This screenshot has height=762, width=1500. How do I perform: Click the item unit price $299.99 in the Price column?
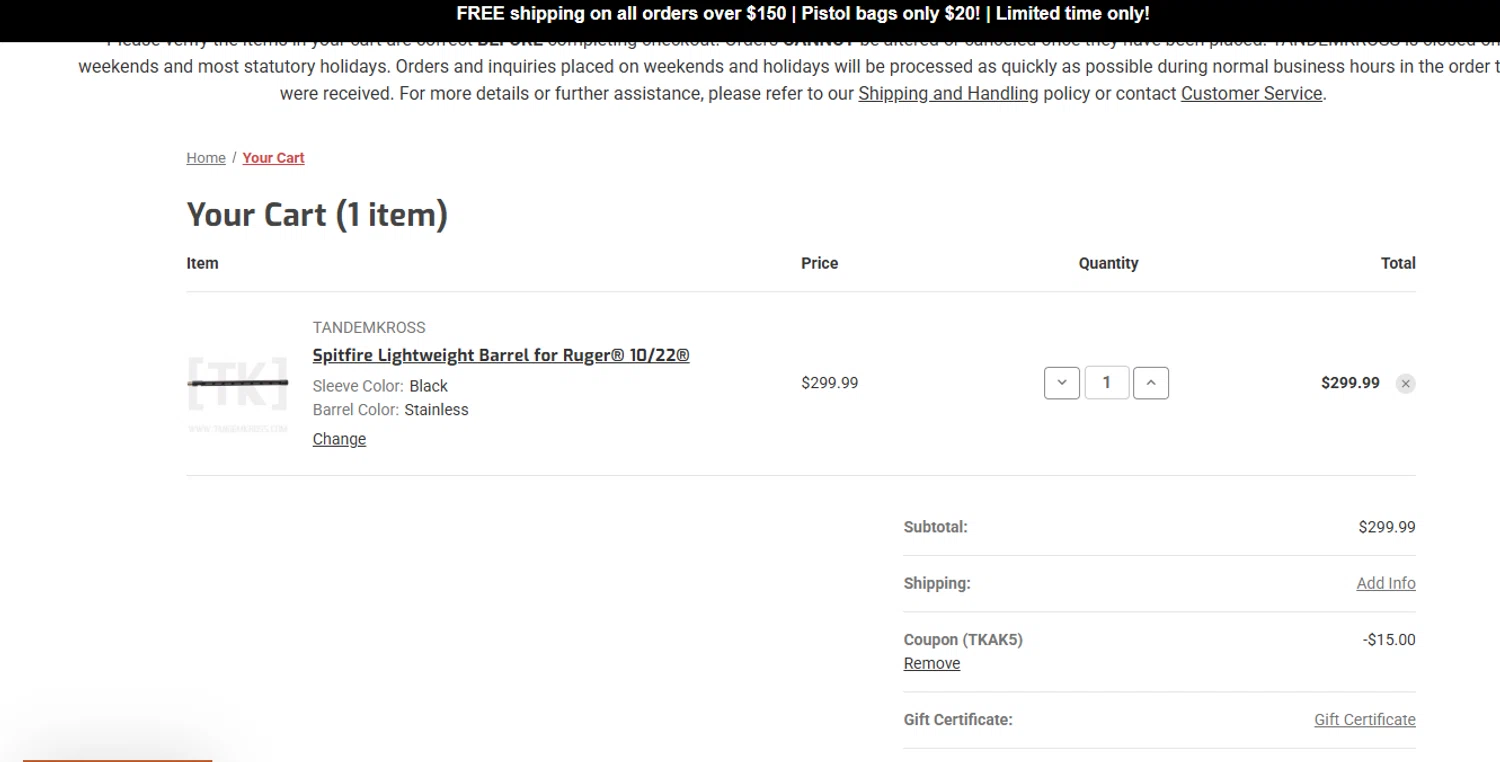coord(830,383)
